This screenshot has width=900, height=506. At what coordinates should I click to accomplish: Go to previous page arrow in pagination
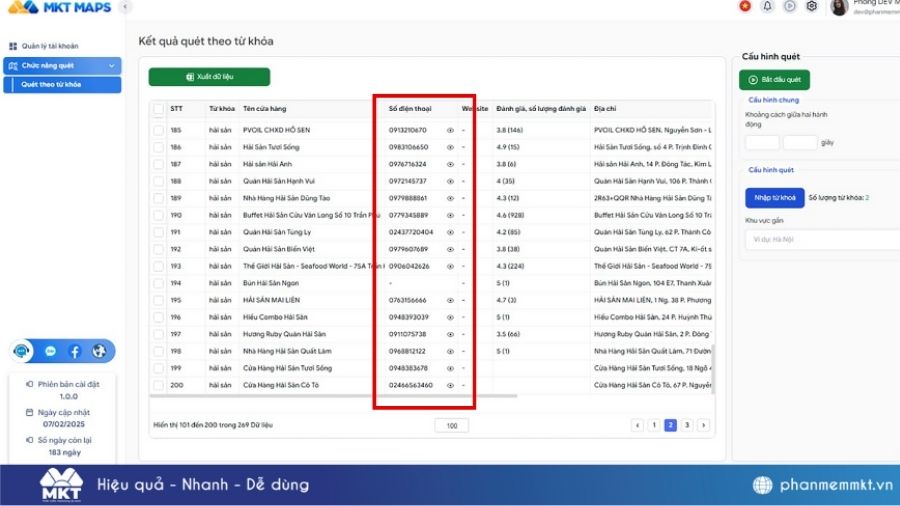point(637,425)
